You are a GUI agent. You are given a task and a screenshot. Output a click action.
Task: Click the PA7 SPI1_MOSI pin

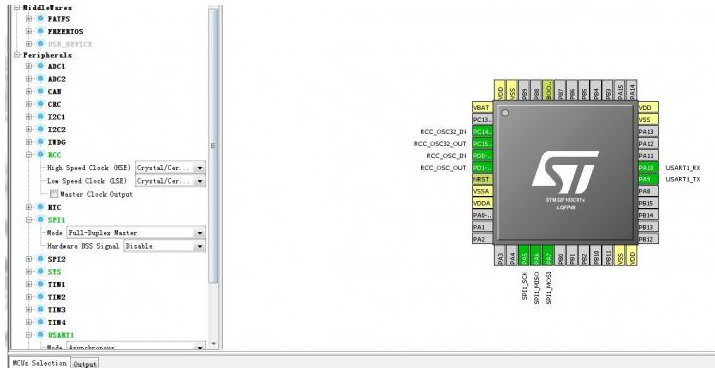click(x=548, y=255)
